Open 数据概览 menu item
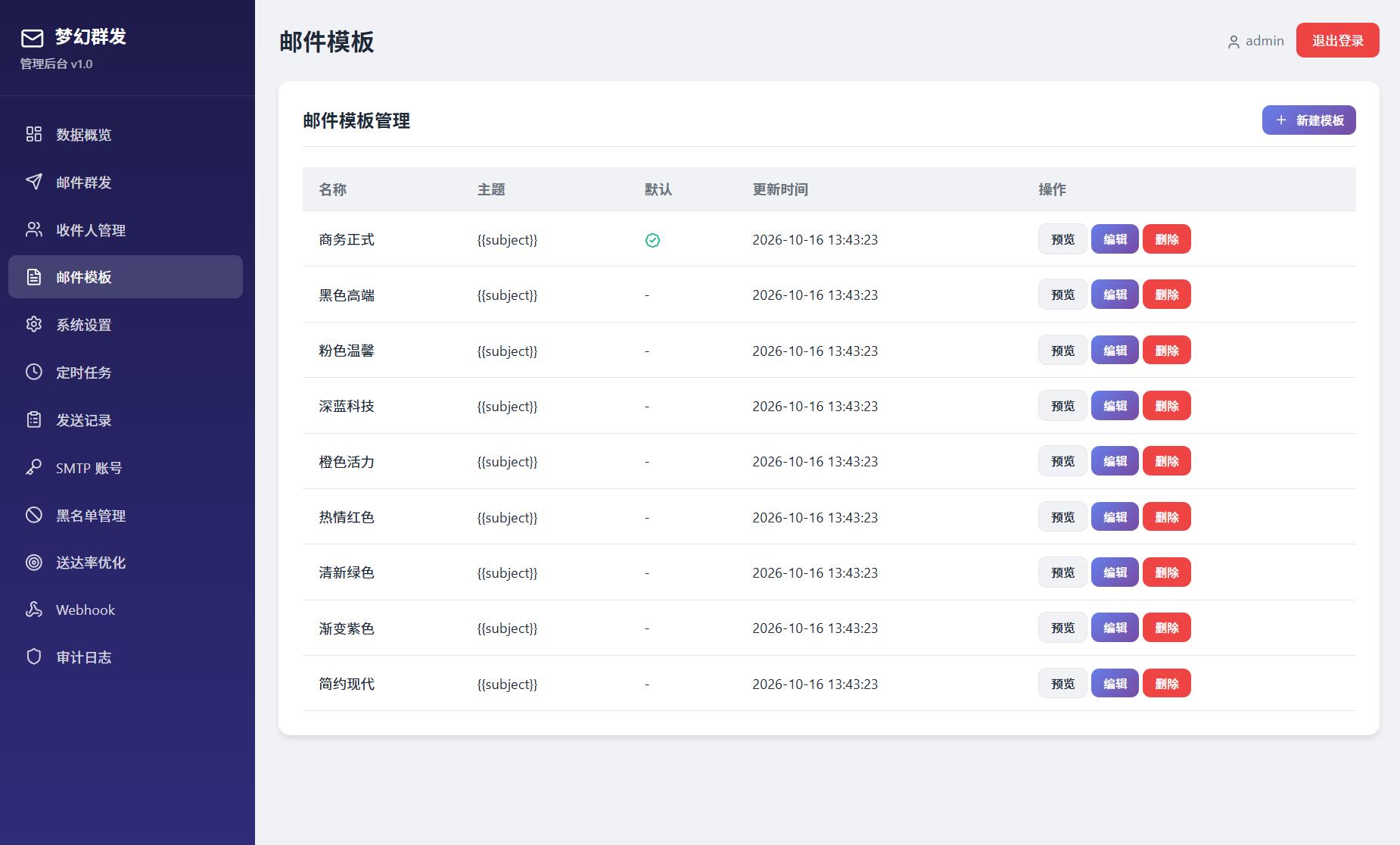 click(x=126, y=134)
